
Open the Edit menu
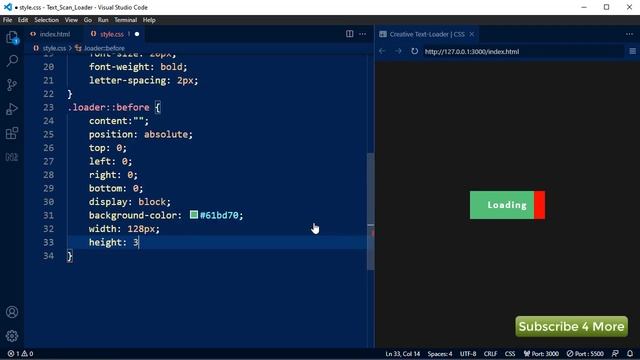(x=23, y=20)
